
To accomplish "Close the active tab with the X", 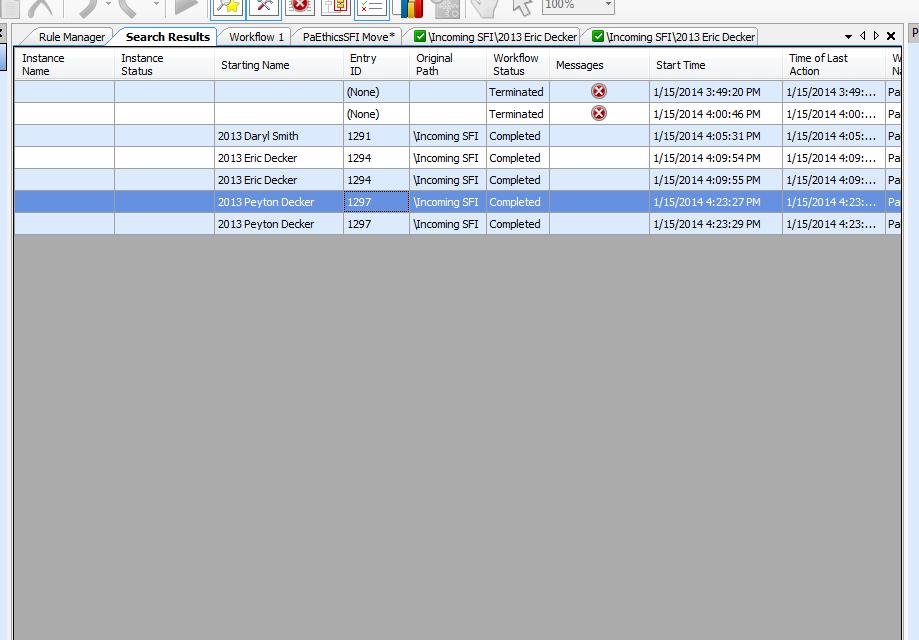I will coord(891,36).
